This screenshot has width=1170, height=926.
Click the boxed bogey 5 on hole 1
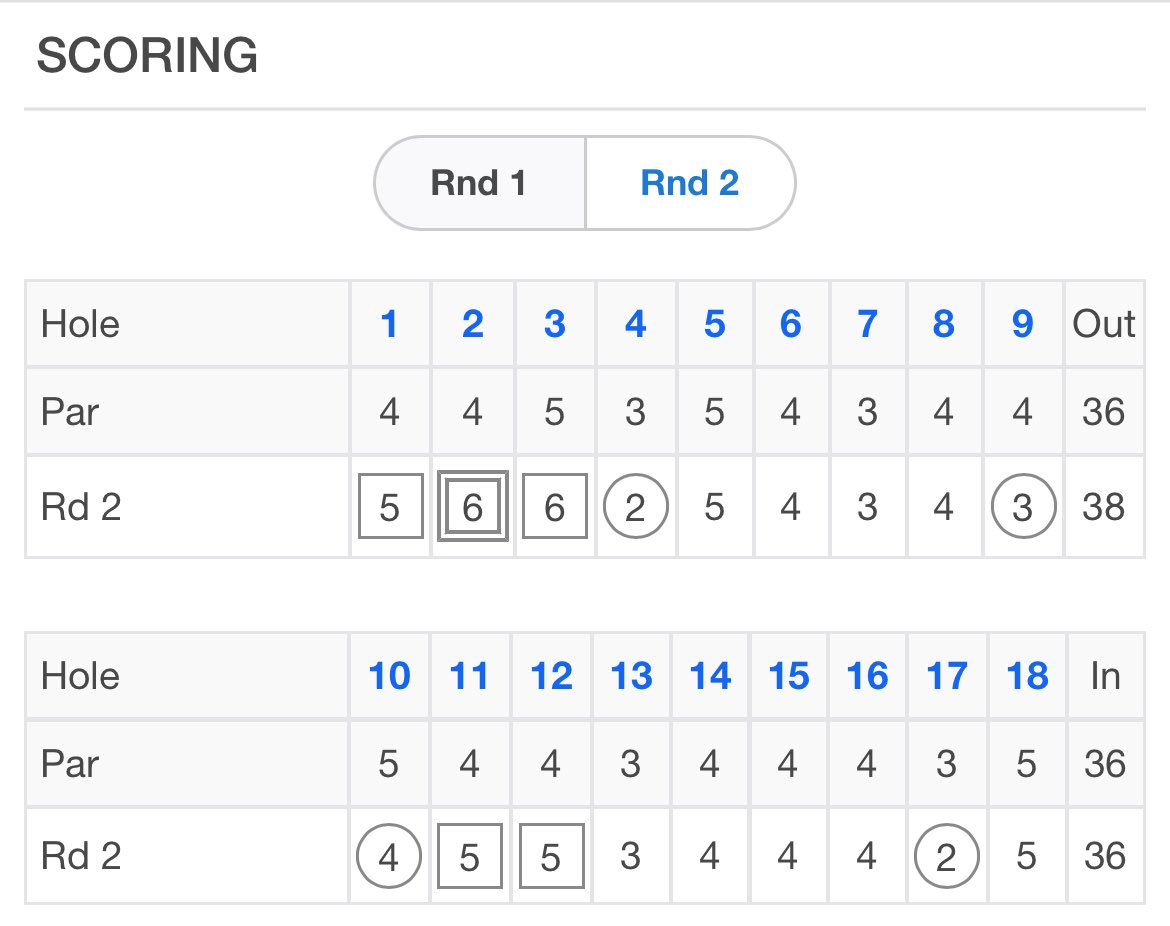coord(390,506)
